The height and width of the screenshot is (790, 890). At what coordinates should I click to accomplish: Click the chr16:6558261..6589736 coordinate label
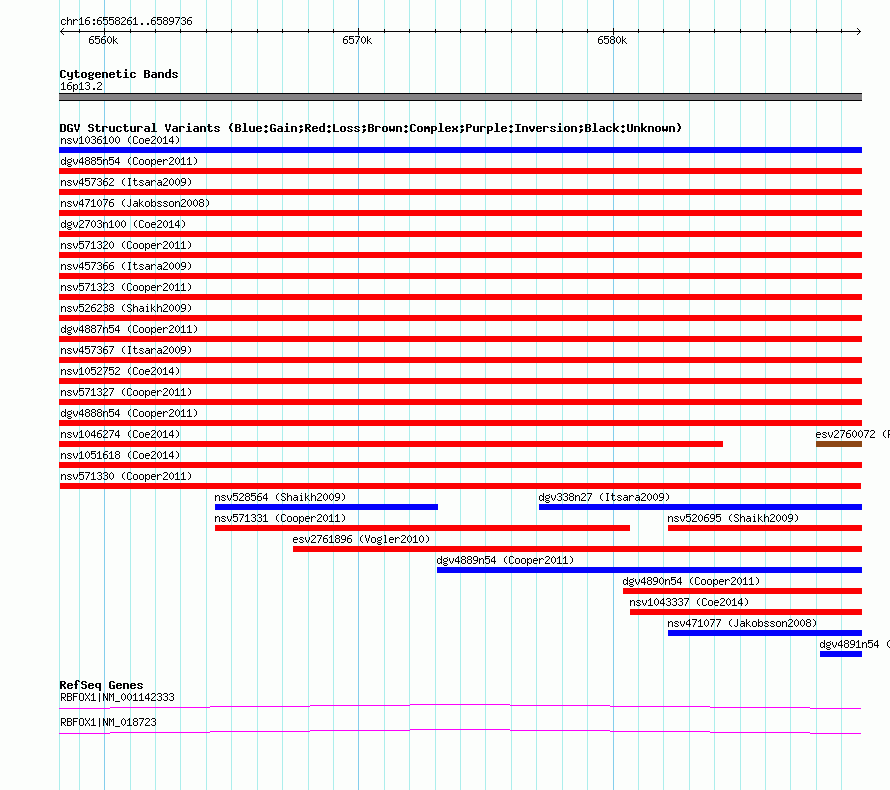click(126, 21)
